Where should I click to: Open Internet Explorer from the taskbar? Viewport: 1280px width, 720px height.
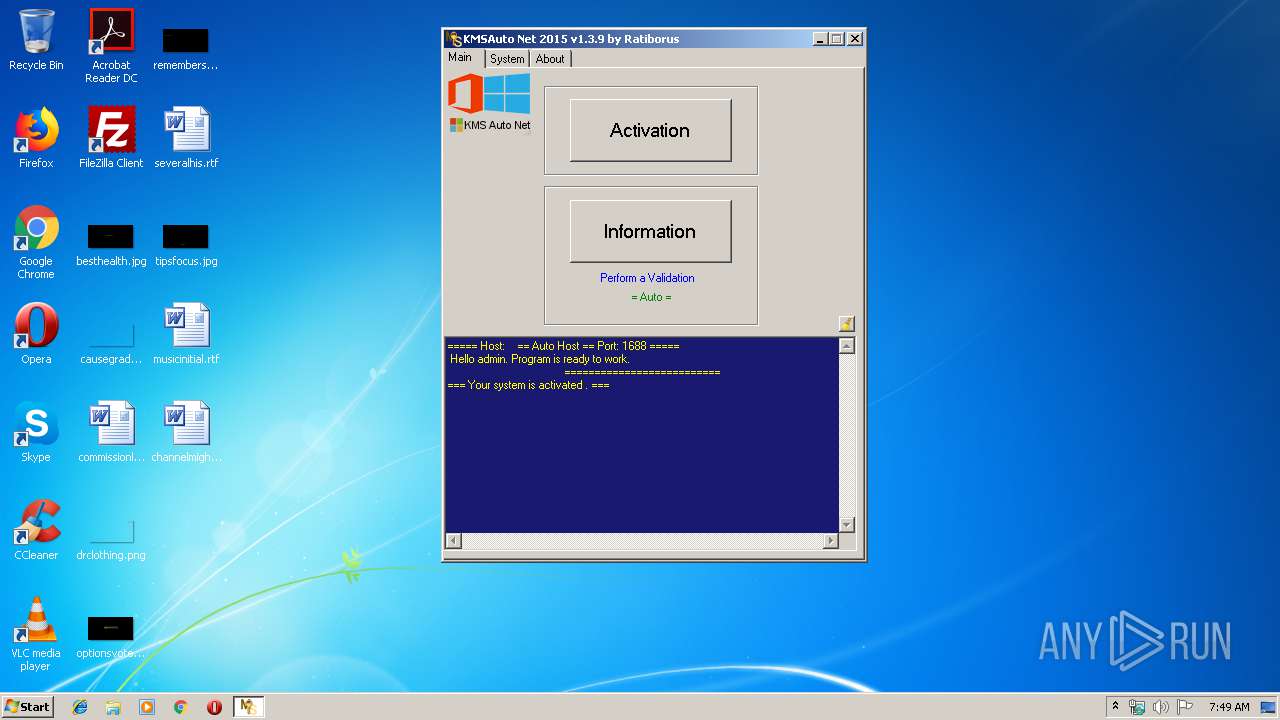coord(80,707)
